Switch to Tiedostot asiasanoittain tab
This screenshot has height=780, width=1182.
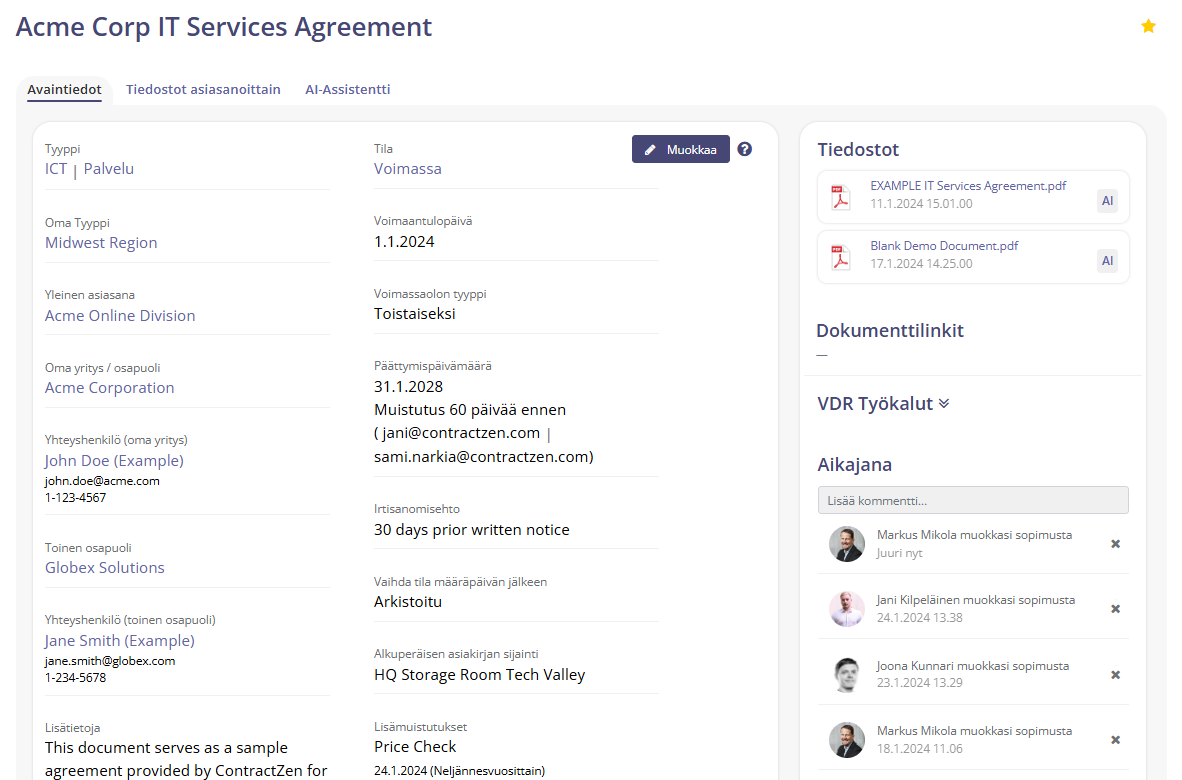point(203,90)
